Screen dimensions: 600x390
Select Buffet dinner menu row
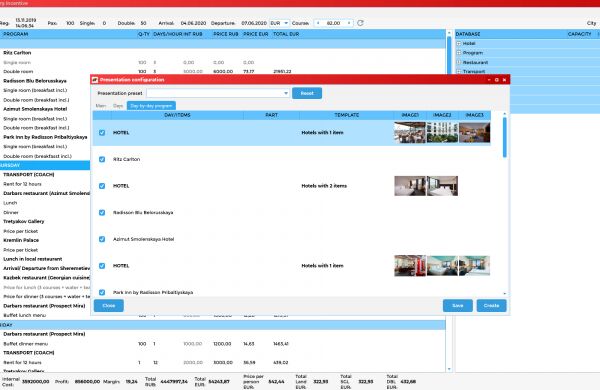click(26, 344)
